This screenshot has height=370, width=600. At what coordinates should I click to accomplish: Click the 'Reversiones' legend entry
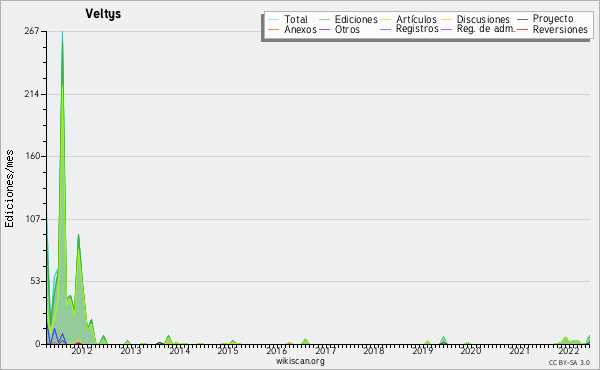560,29
